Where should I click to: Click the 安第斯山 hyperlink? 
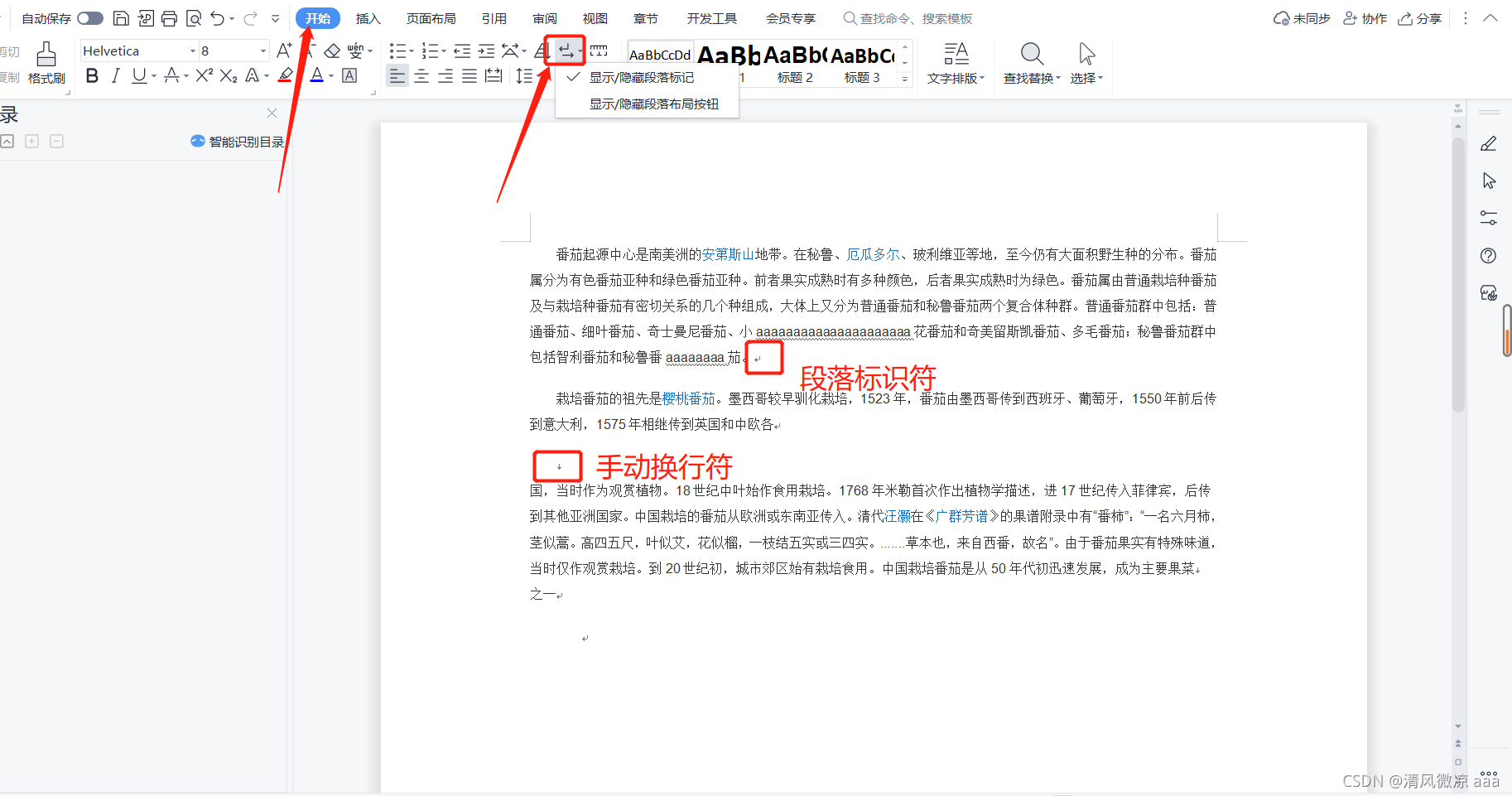[728, 254]
